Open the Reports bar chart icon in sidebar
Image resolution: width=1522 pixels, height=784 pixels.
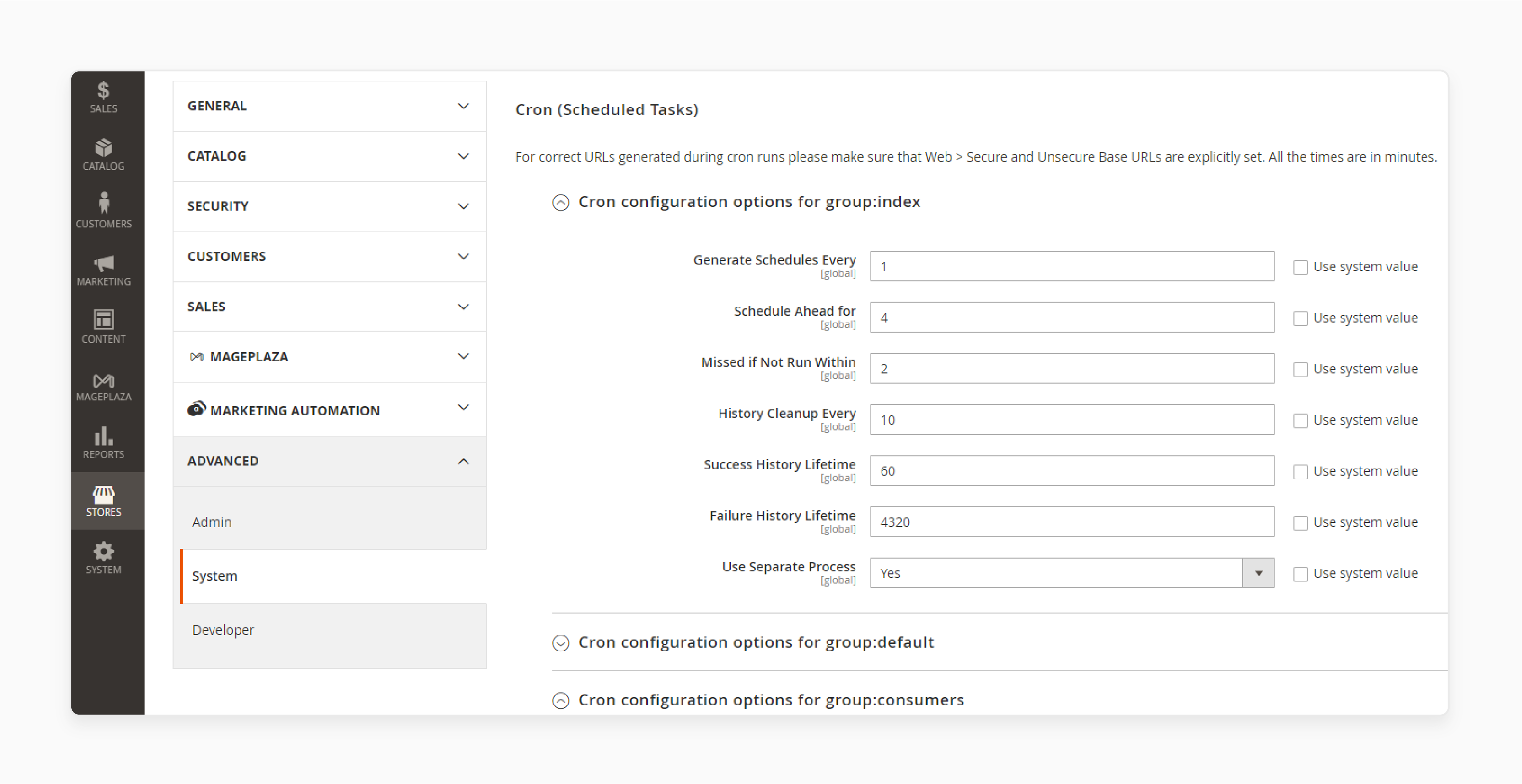(x=103, y=435)
